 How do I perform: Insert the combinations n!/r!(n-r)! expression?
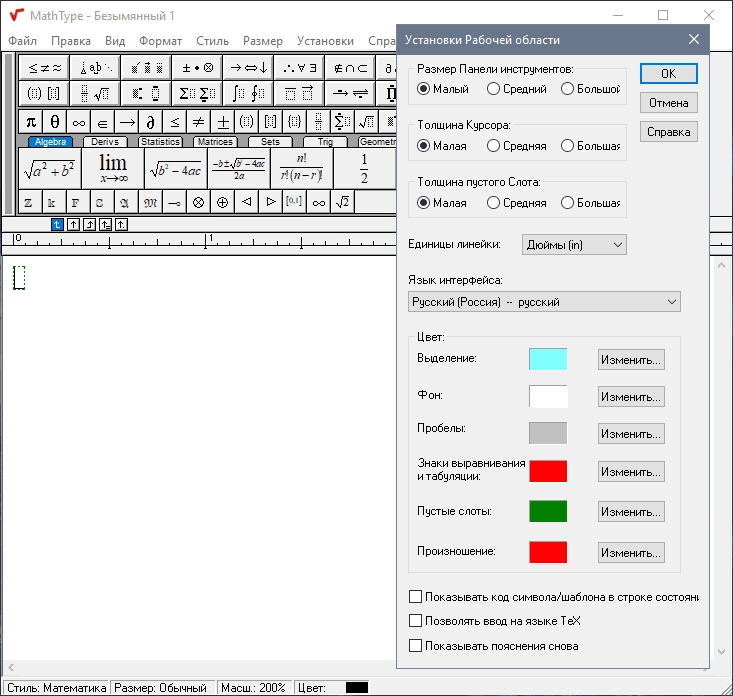point(302,169)
